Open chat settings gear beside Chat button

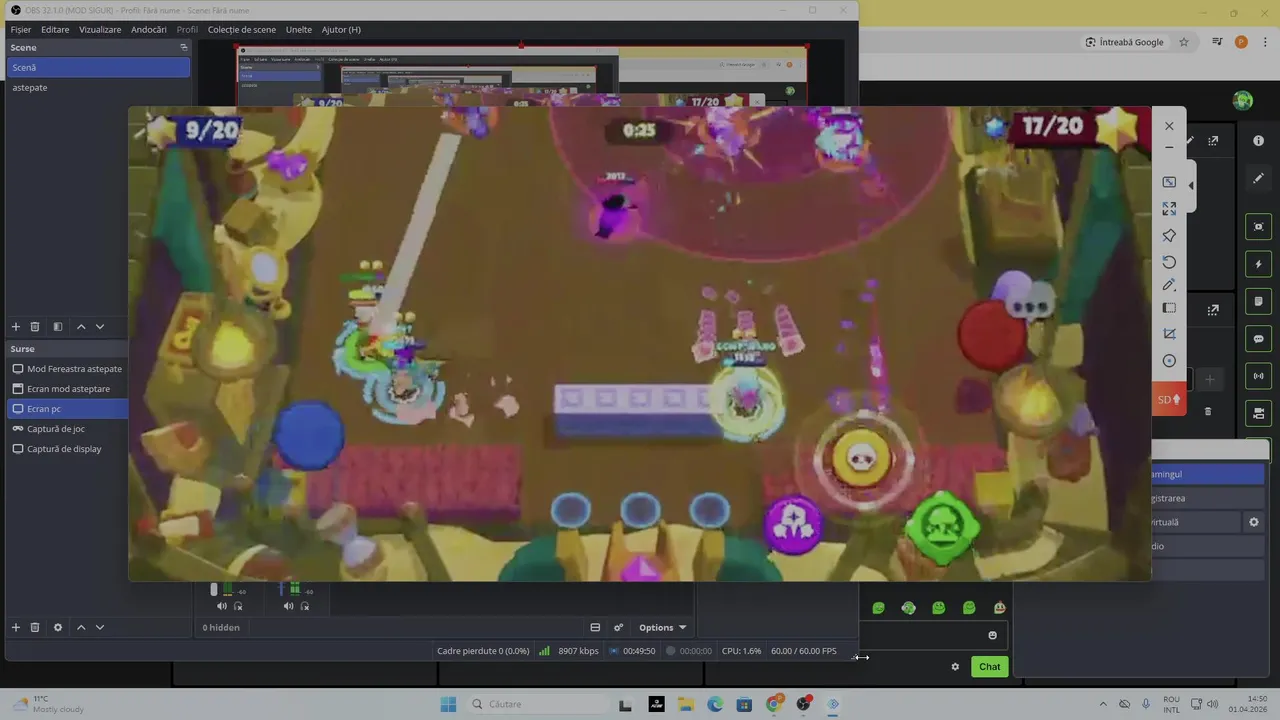[955, 667]
